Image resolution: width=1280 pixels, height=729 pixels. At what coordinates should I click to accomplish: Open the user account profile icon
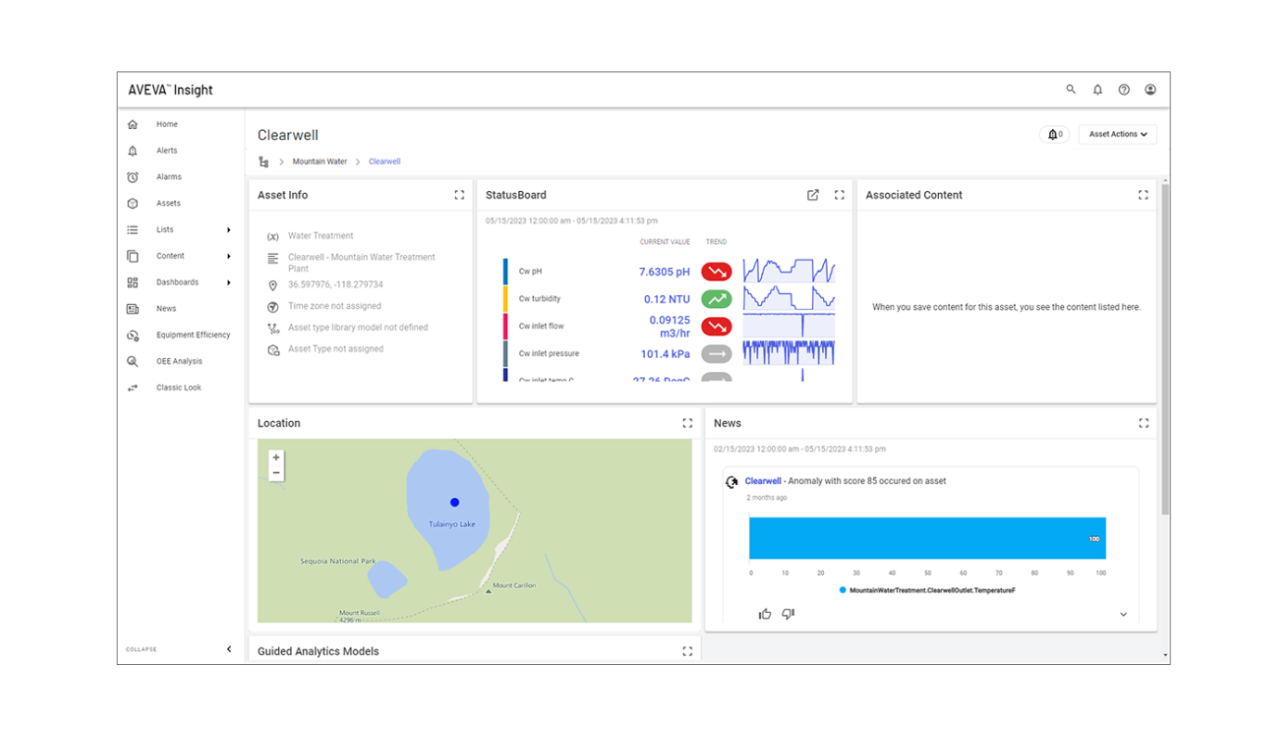[1150, 90]
